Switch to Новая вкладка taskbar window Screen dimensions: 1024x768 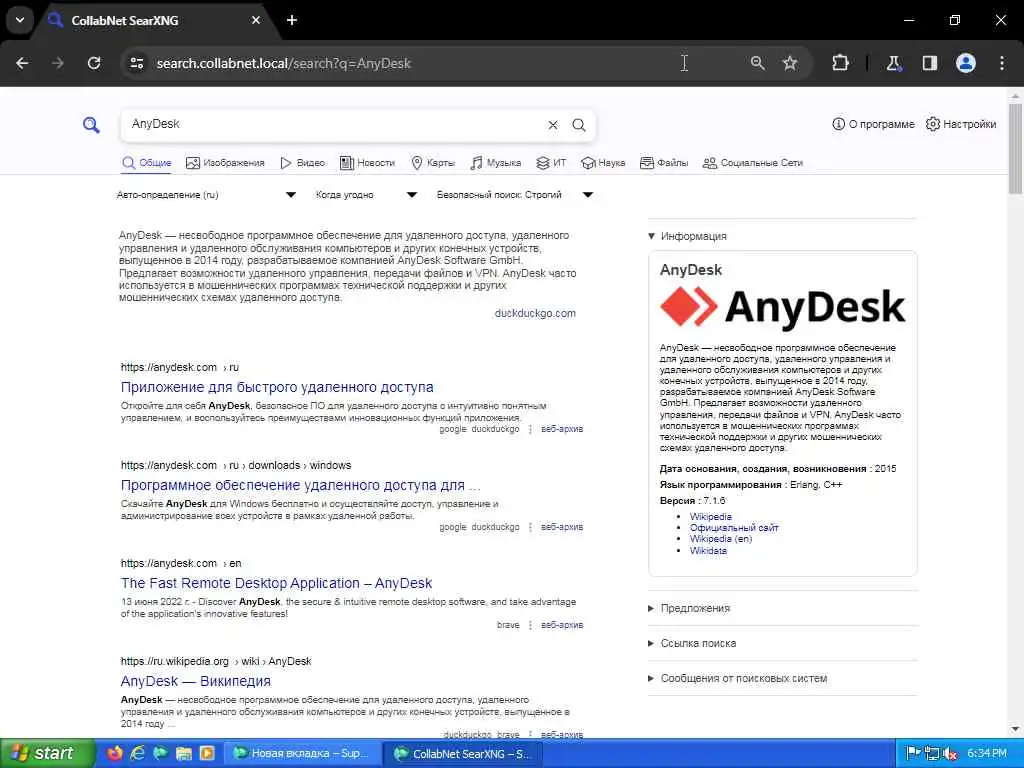click(302, 754)
